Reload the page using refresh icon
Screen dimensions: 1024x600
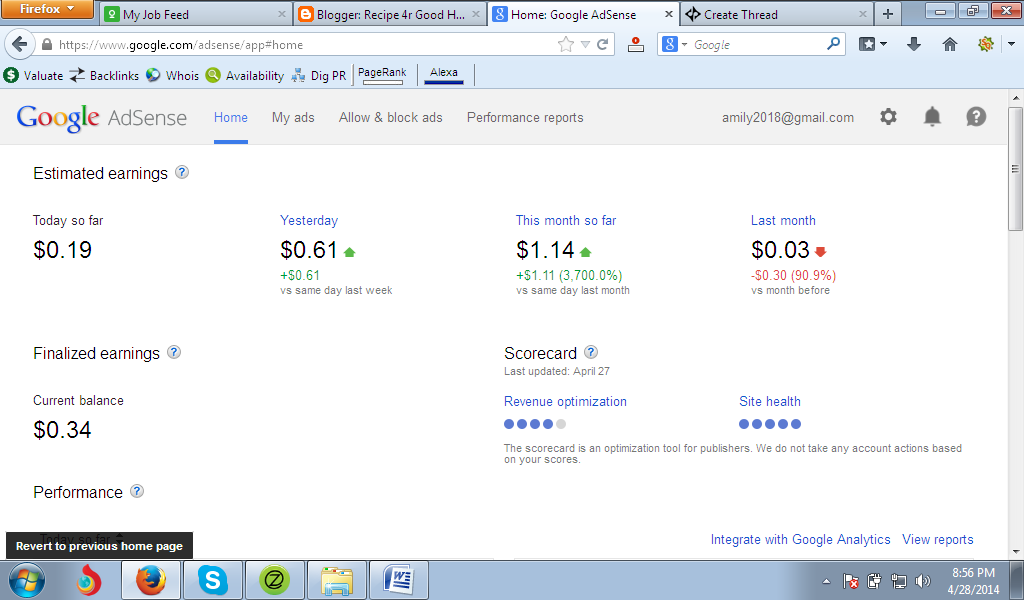tap(602, 44)
